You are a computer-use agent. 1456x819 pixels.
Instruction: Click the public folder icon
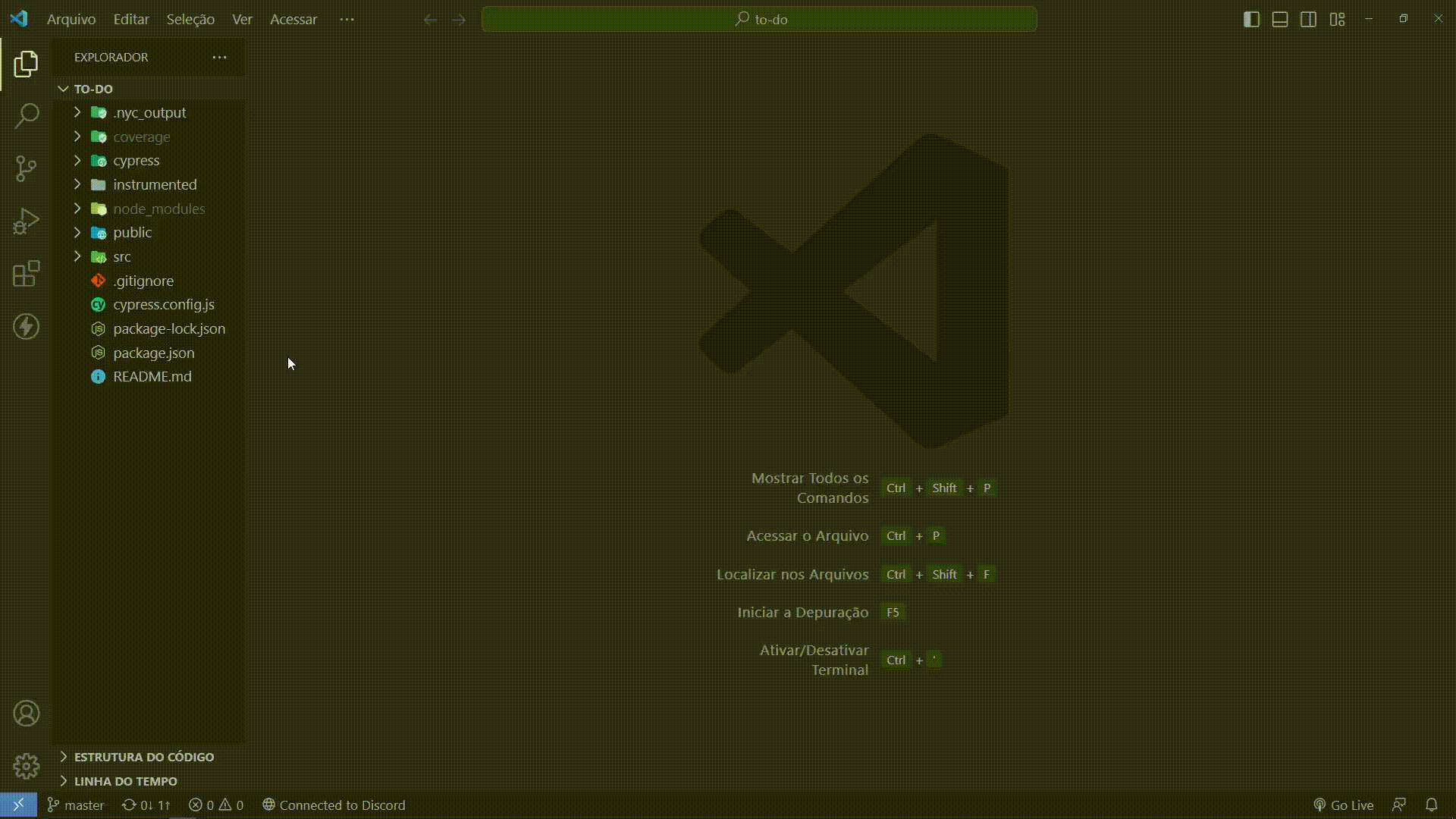click(99, 233)
